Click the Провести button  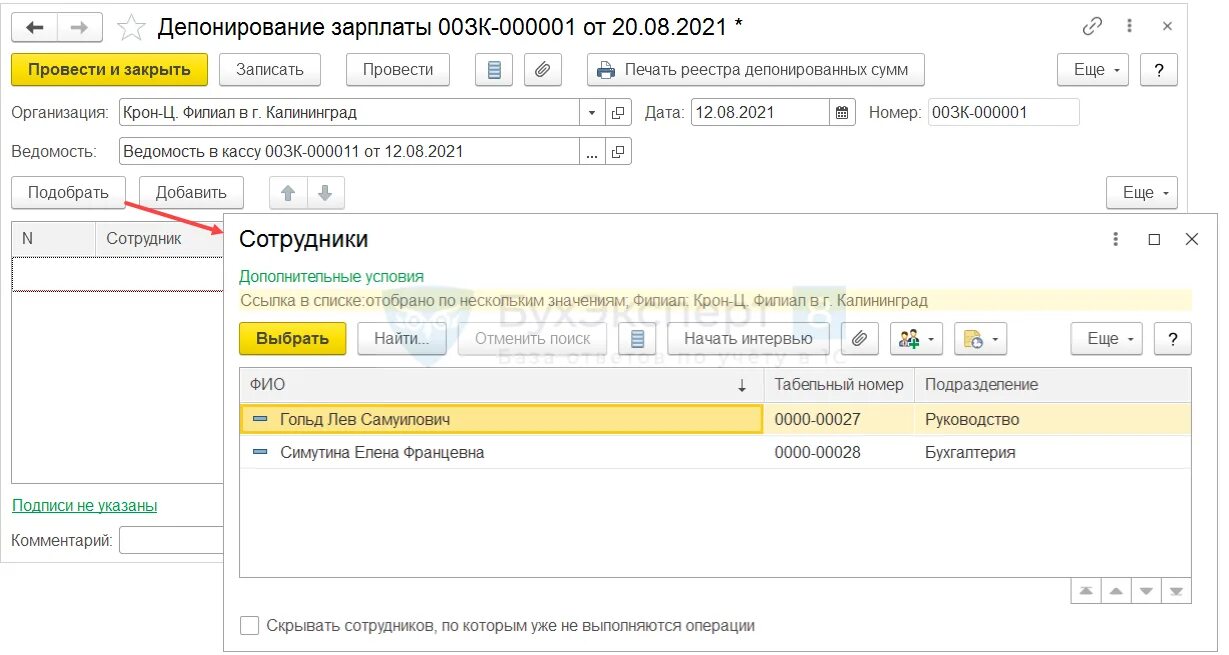click(x=398, y=70)
